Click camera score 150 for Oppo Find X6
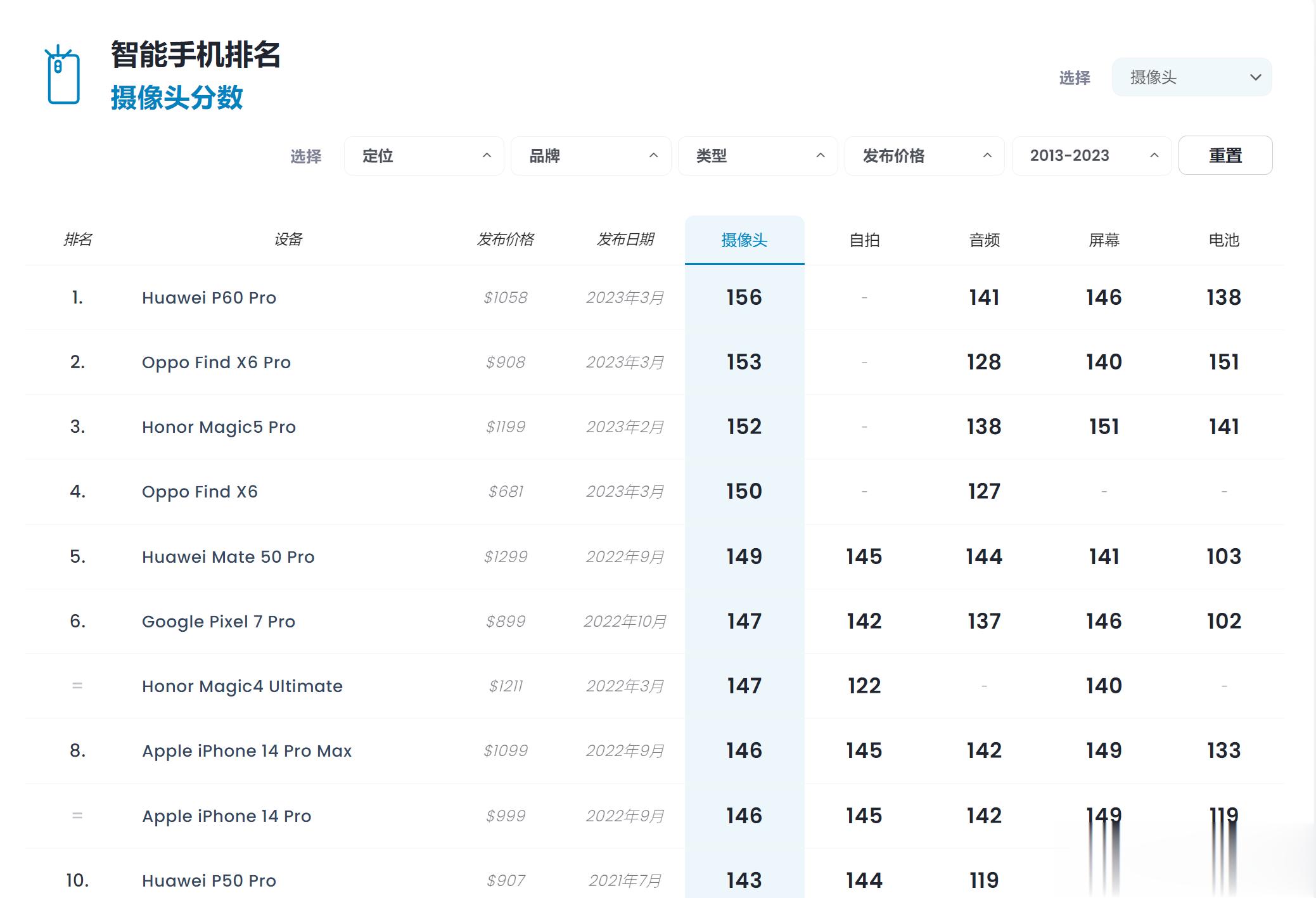This screenshot has width=1316, height=898. coord(744,492)
